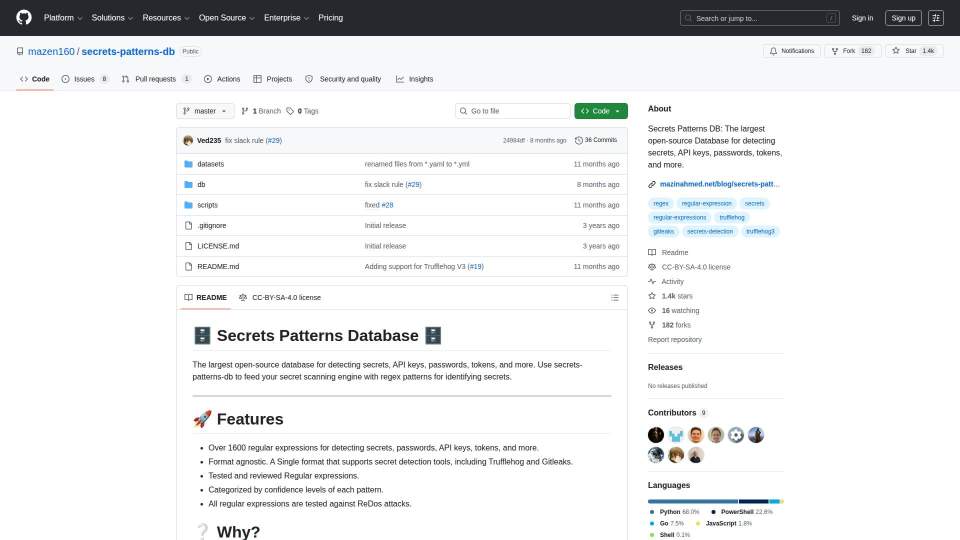Select the CC-BY-SA-4.0 license tab
Viewport: 960px width, 540px height.
[x=280, y=298]
